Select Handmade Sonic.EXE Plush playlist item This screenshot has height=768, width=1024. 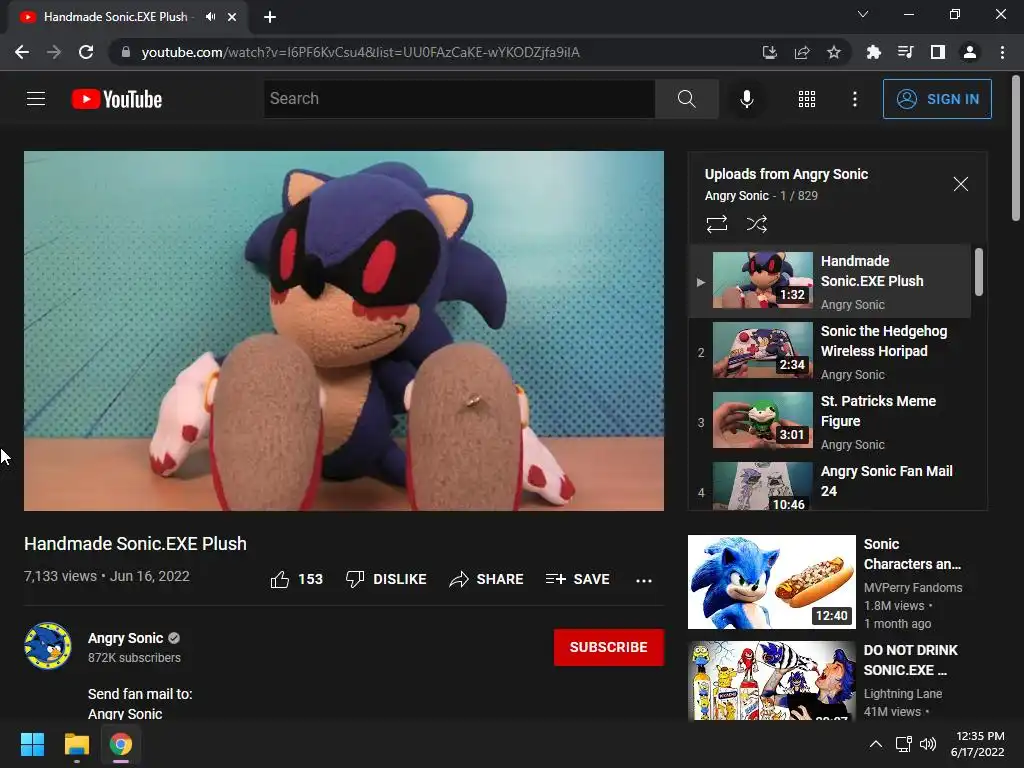830,281
